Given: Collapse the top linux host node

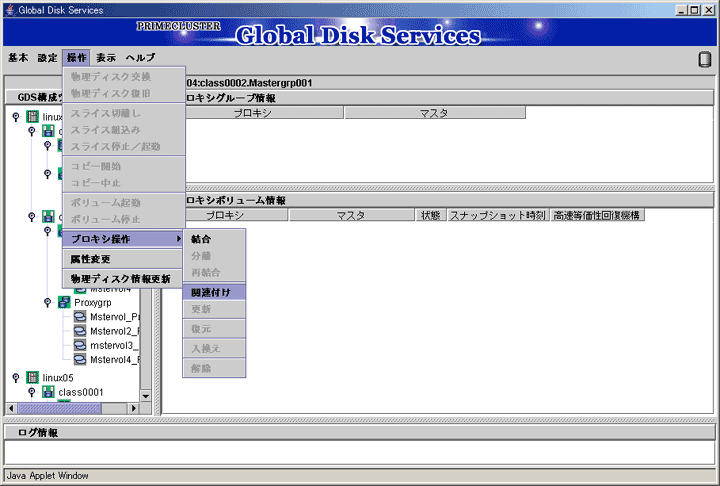Looking at the screenshot, I should pos(16,117).
